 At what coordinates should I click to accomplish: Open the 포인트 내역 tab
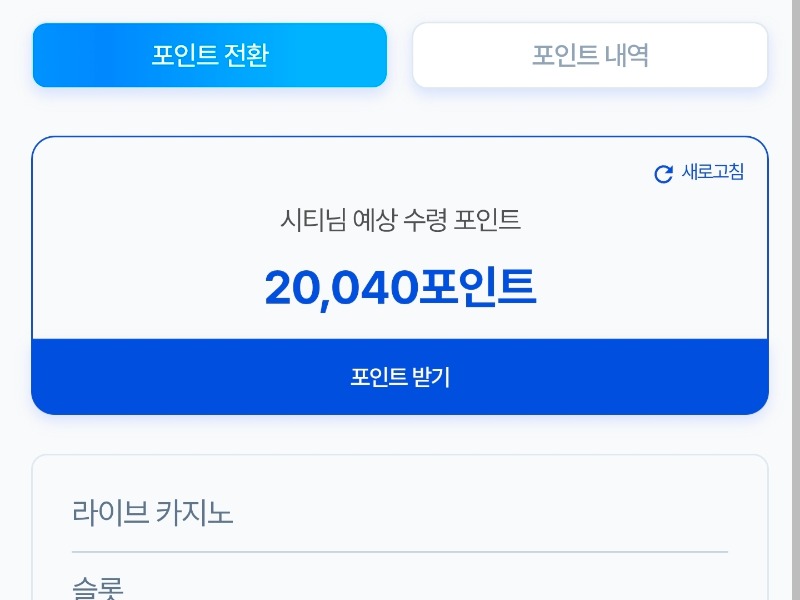[x=590, y=55]
